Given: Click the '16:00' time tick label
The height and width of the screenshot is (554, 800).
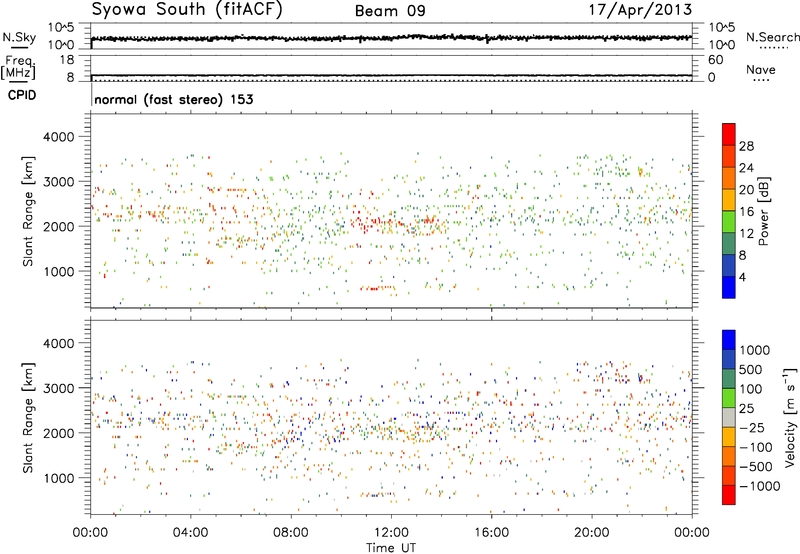Looking at the screenshot, I should pos(491,533).
